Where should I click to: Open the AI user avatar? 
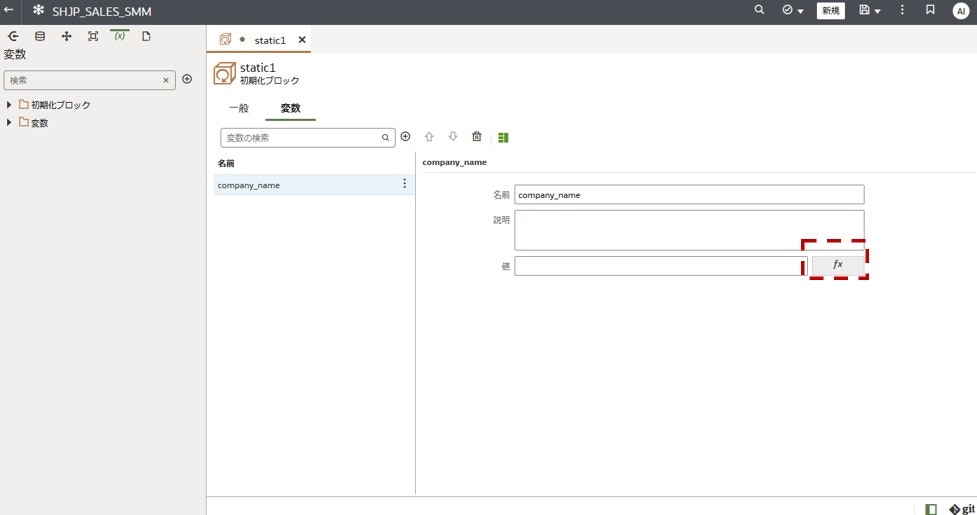(961, 11)
